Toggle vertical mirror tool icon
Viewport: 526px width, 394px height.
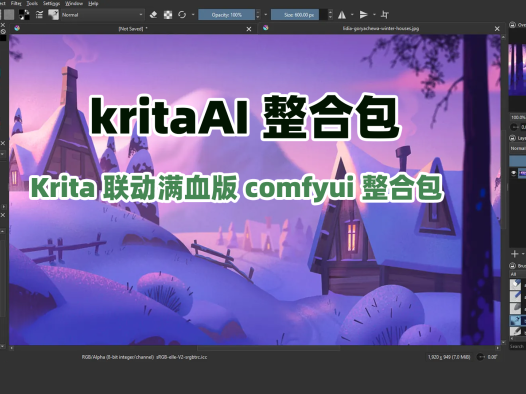click(364, 15)
